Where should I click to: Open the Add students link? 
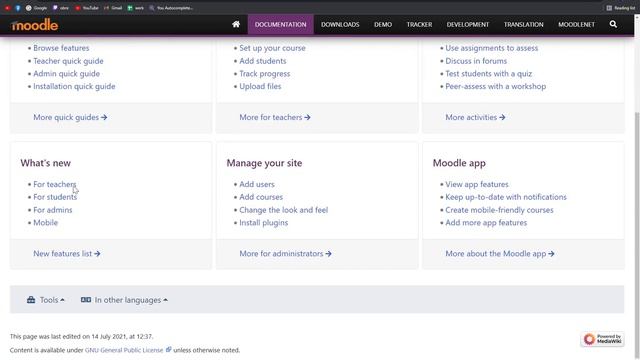[x=263, y=61]
